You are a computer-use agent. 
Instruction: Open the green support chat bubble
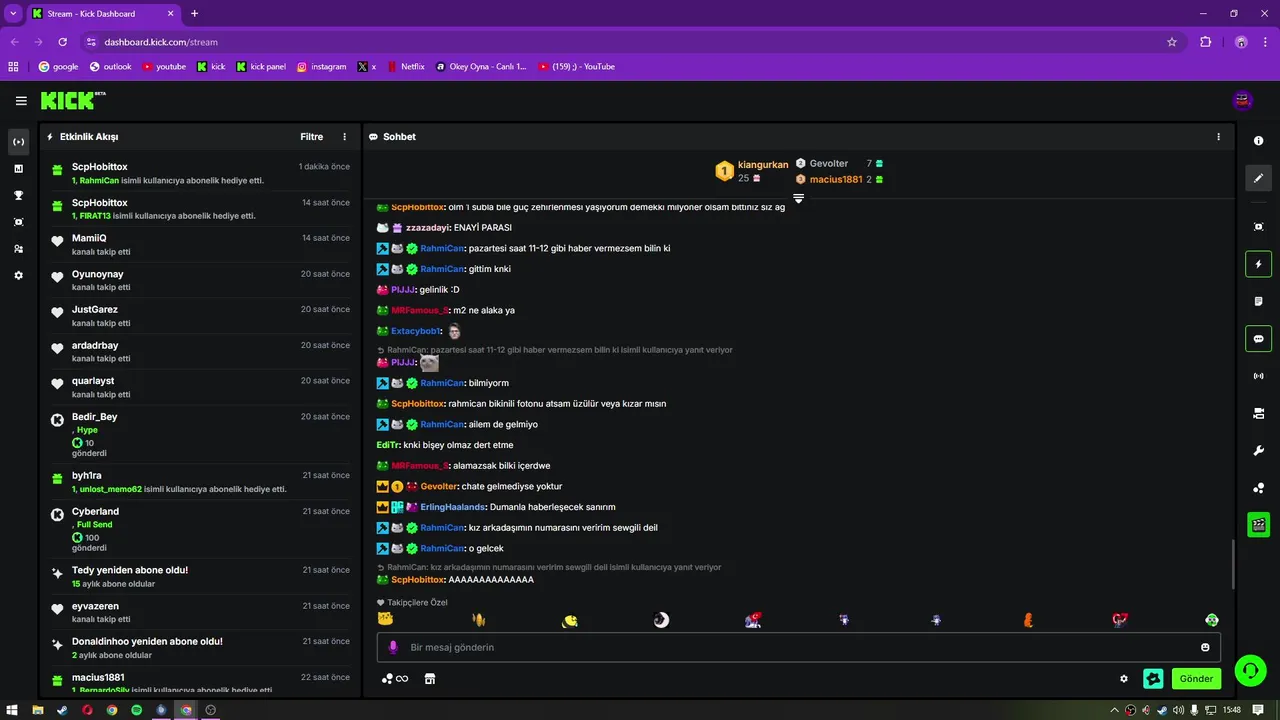click(x=1250, y=670)
